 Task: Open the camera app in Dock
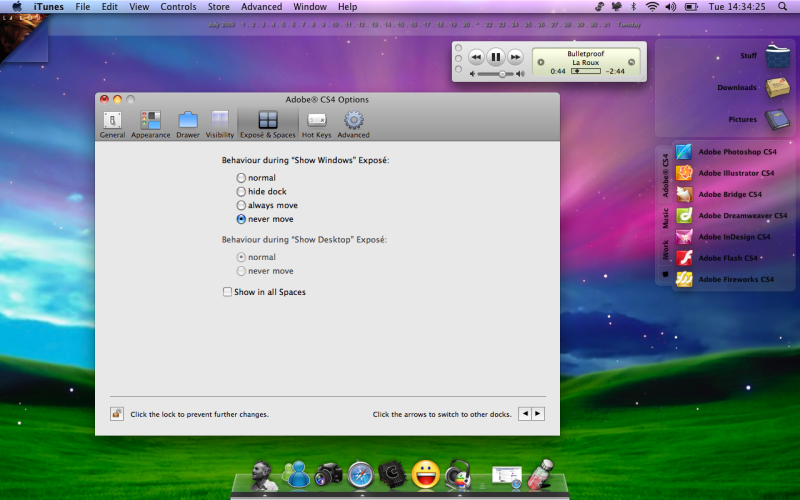[x=329, y=474]
